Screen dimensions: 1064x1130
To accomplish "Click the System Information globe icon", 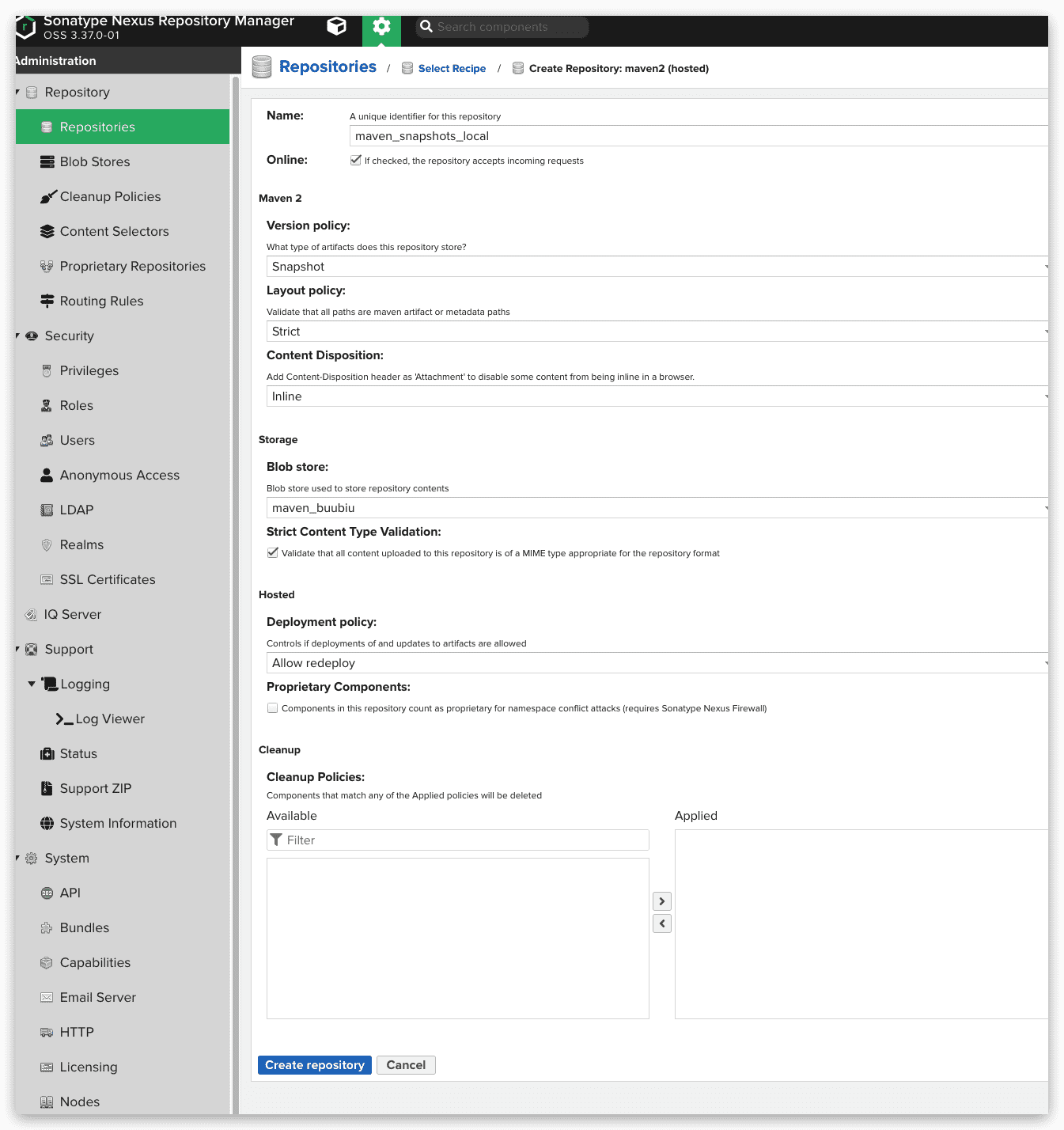I will 47,824.
